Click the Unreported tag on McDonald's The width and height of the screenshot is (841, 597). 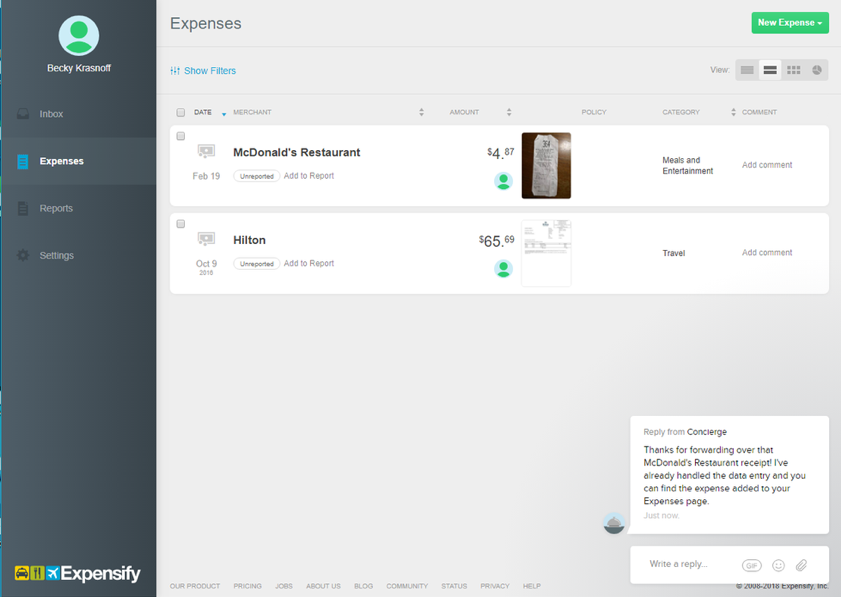(256, 176)
